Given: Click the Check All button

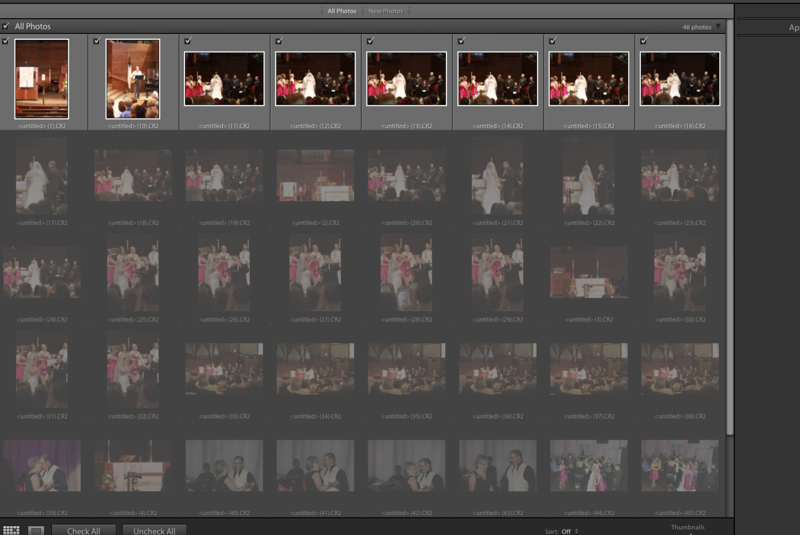Looking at the screenshot, I should 84,531.
